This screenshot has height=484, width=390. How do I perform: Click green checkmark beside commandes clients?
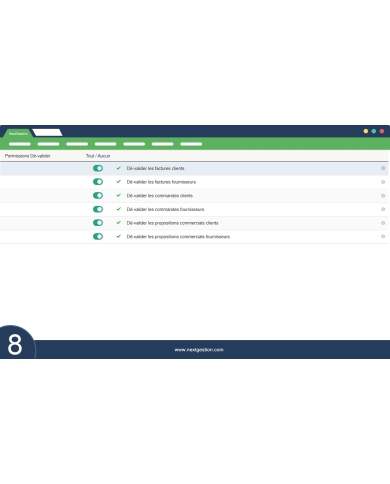point(119,195)
